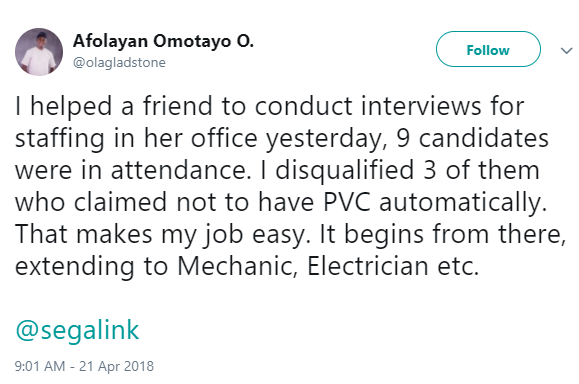Expand the tweet options chevron
The width and height of the screenshot is (579, 384).
click(566, 51)
